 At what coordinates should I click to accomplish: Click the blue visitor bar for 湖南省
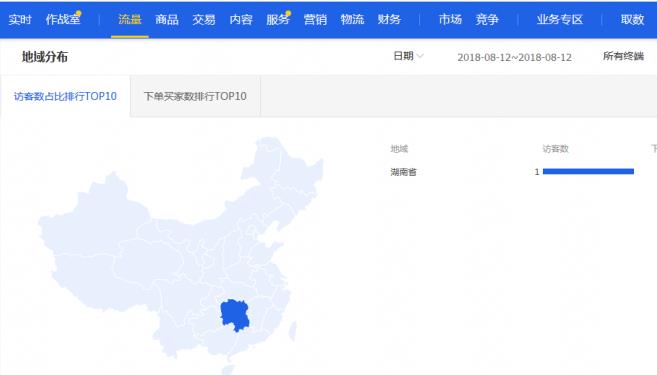tap(588, 171)
